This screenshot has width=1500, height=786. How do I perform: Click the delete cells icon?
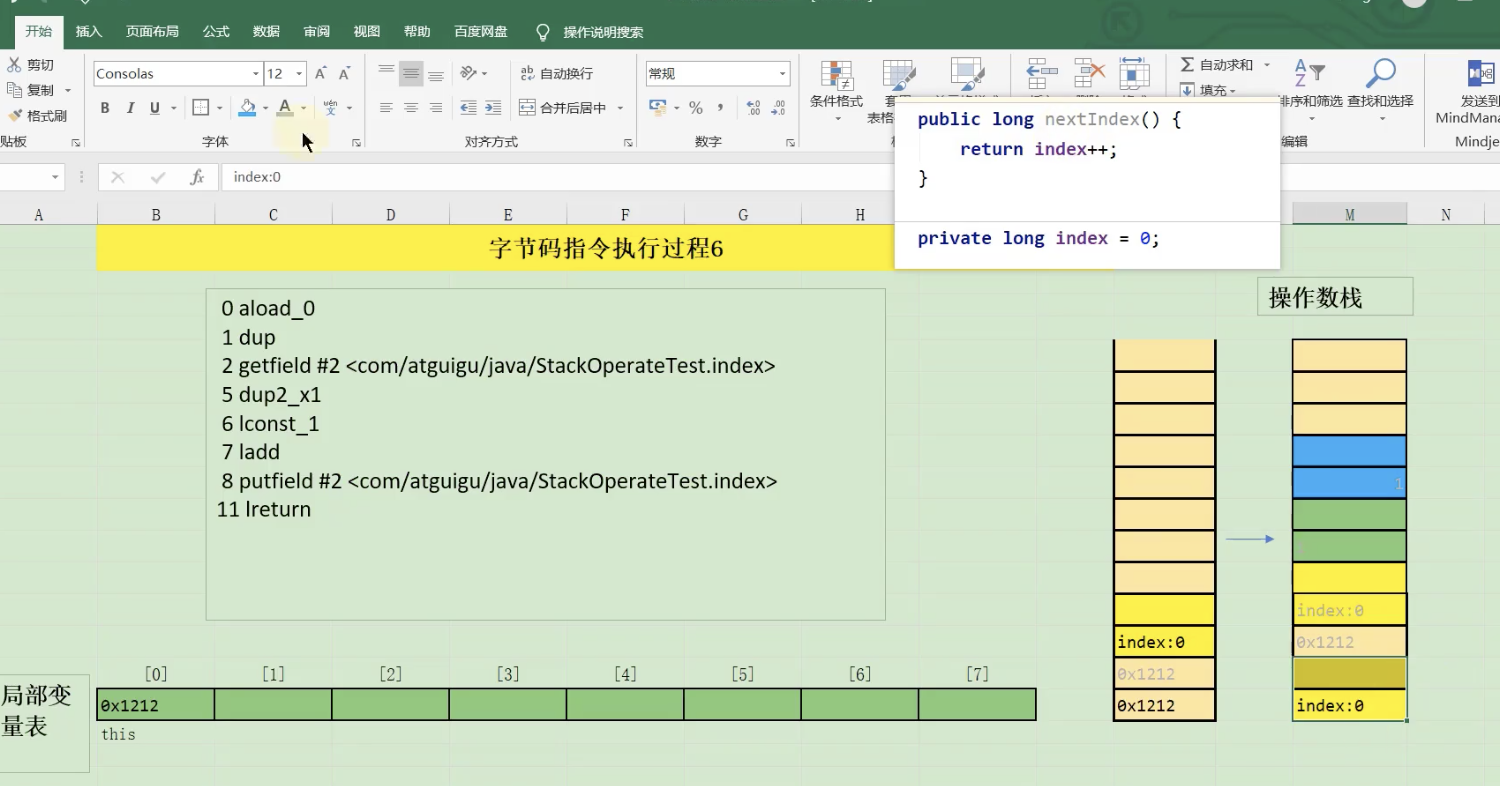[1089, 75]
